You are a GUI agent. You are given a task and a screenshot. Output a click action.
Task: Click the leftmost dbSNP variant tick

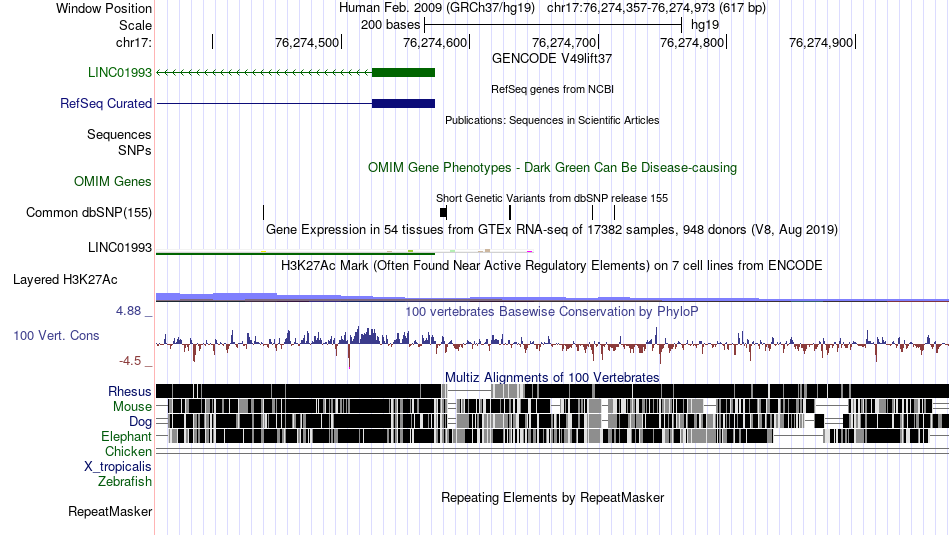click(x=264, y=212)
